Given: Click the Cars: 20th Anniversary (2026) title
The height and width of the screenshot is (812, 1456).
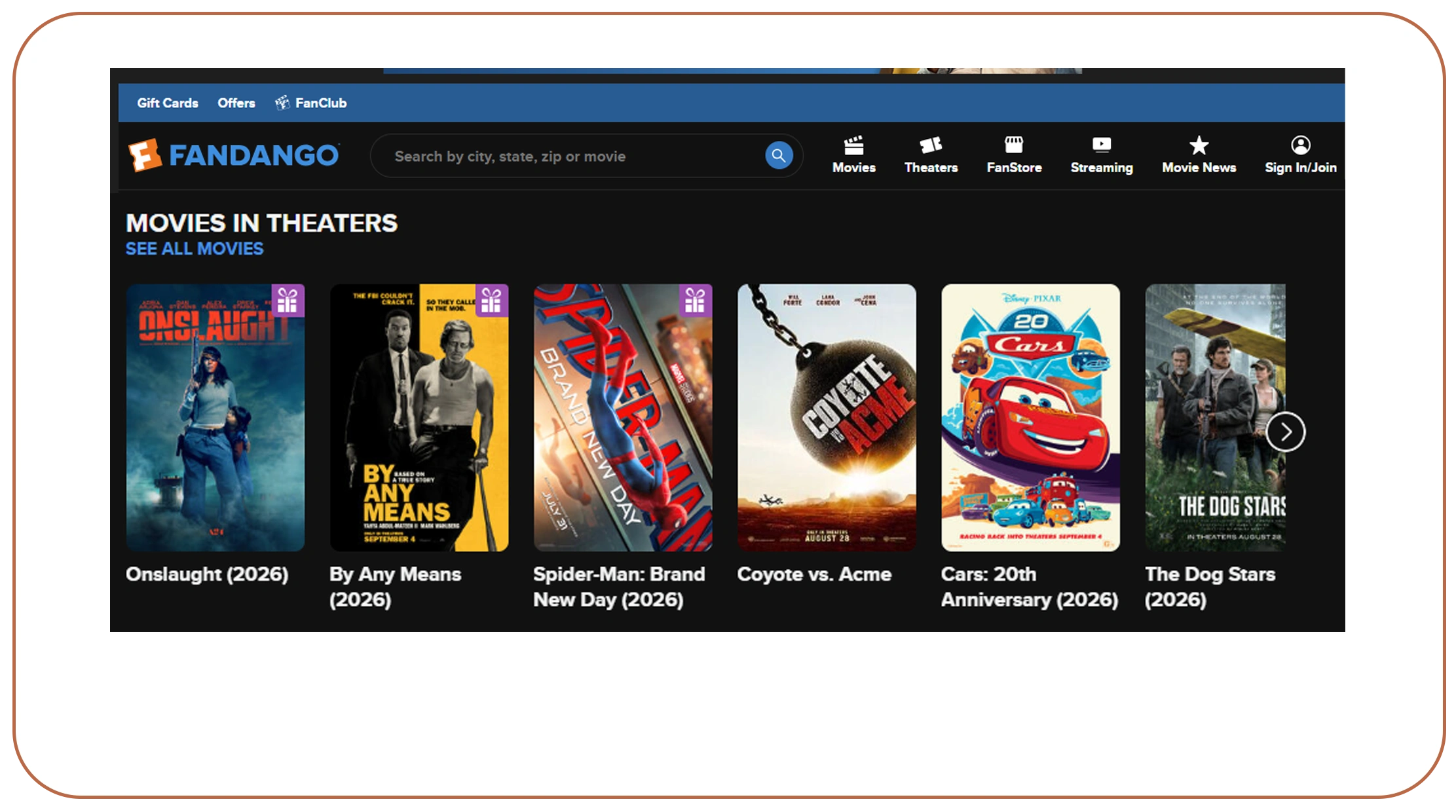Looking at the screenshot, I should pyautogui.click(x=1030, y=587).
